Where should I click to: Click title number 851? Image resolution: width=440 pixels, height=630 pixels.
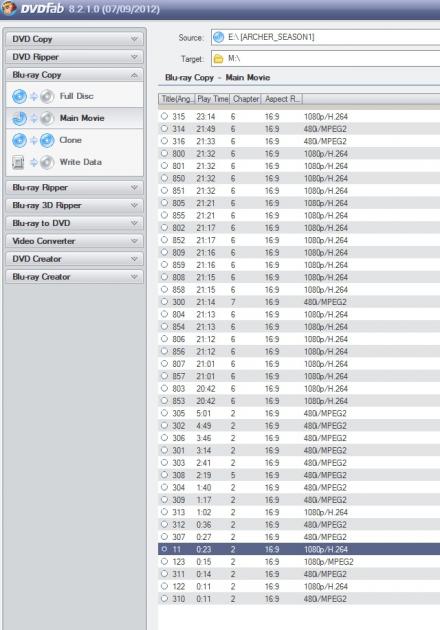[x=179, y=191]
